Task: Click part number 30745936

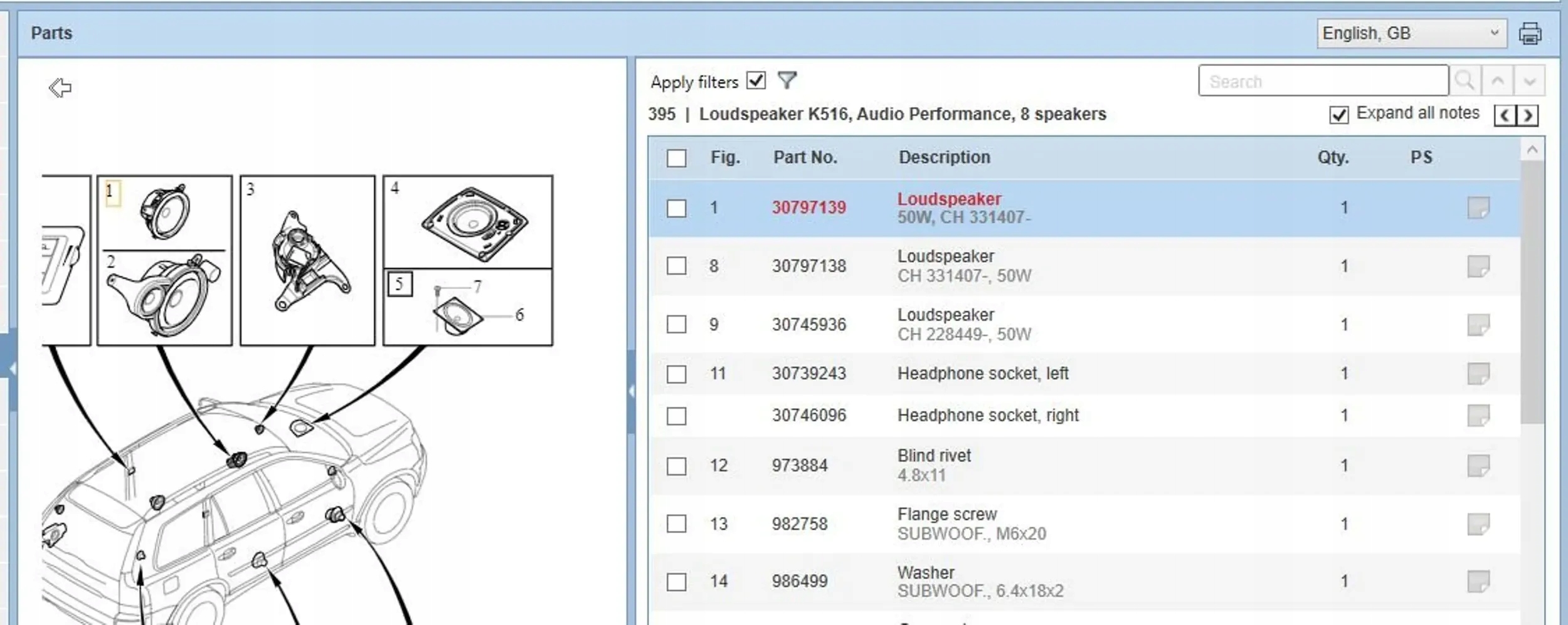Action: click(808, 325)
